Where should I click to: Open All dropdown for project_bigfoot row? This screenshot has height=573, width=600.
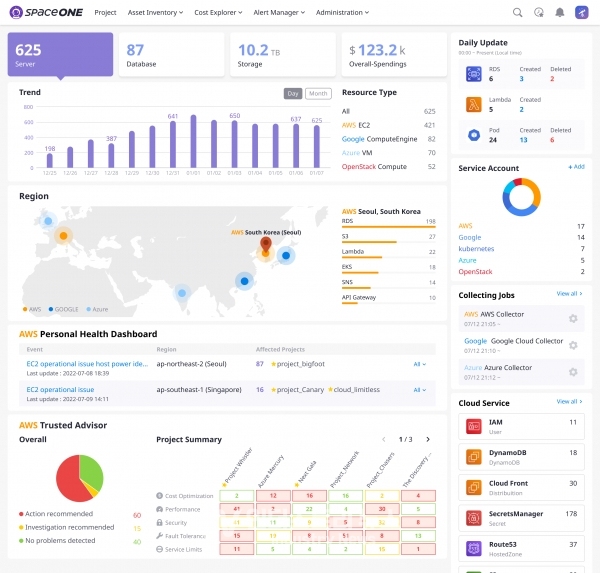[x=419, y=364]
